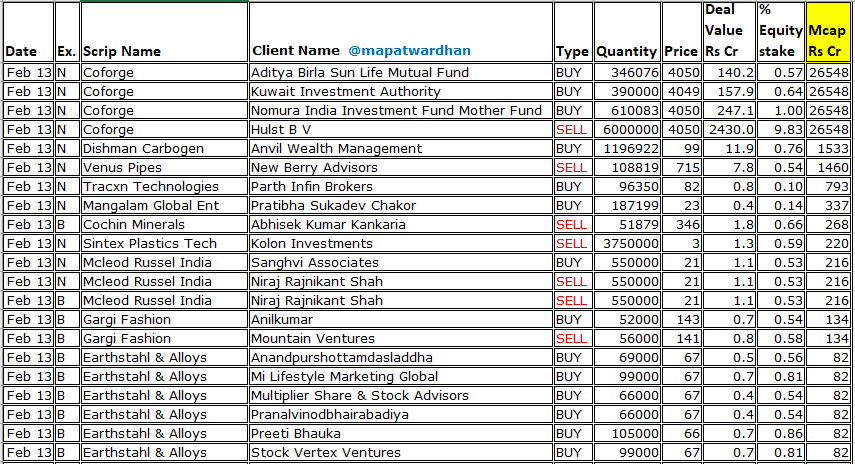Click Mcap 793 cell
The width and height of the screenshot is (855, 464).
(x=827, y=186)
